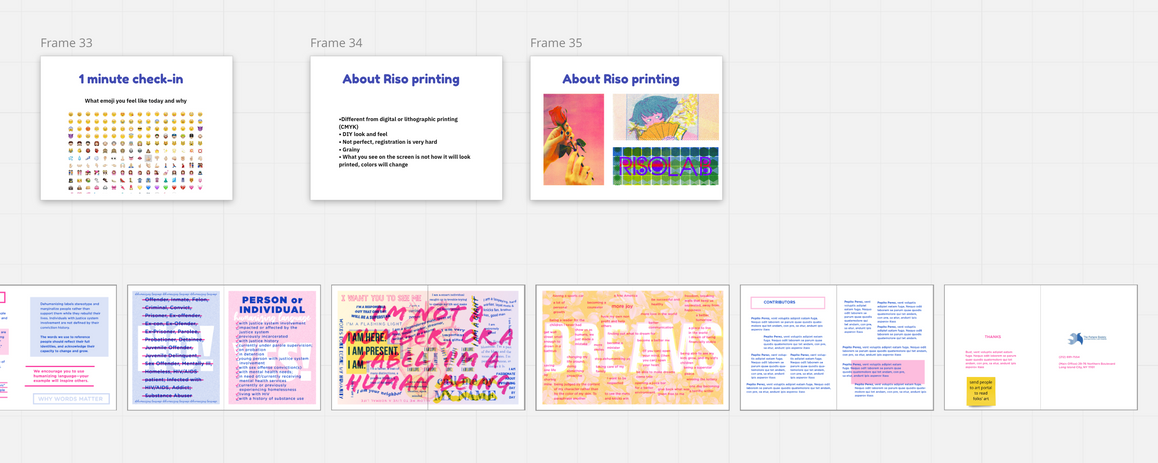Select the Frame 34 title label
Image resolution: width=1158 pixels, height=463 pixels.
[x=336, y=43]
